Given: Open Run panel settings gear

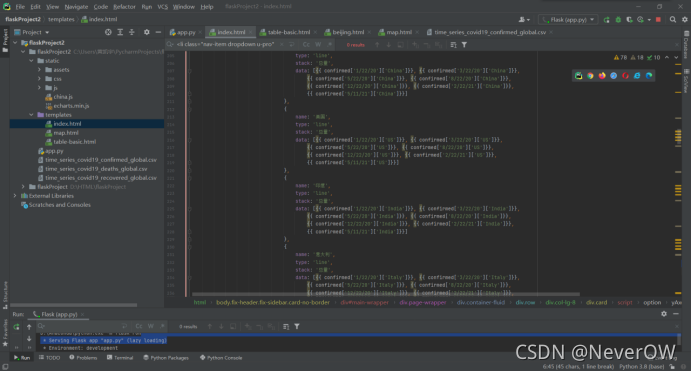Looking at the screenshot, I should (x=664, y=314).
